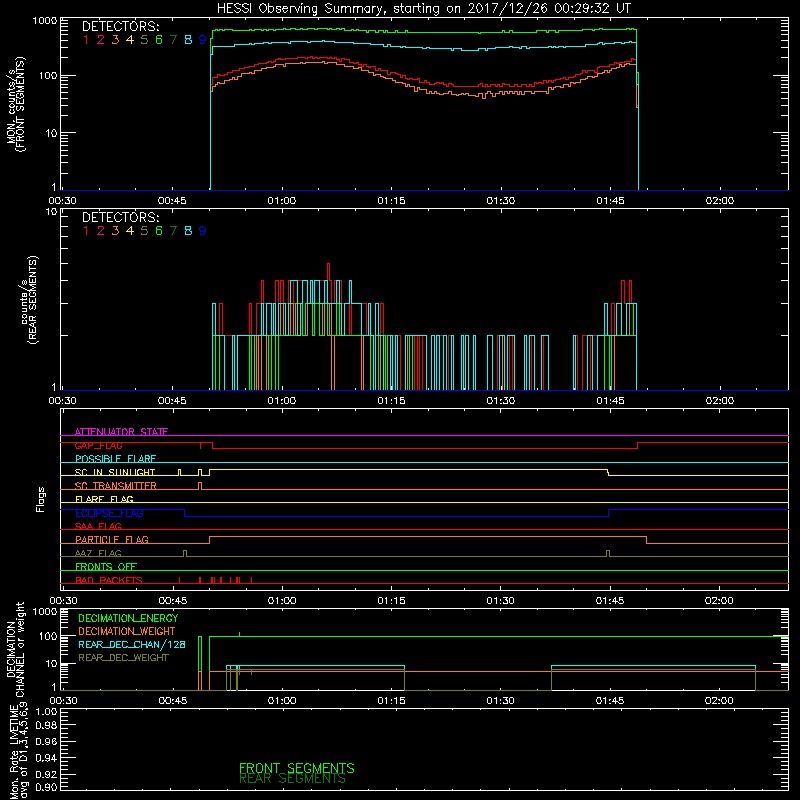This screenshot has height=800, width=800.
Task: Click the BAD_PACKETS flag label
Action: point(109,580)
